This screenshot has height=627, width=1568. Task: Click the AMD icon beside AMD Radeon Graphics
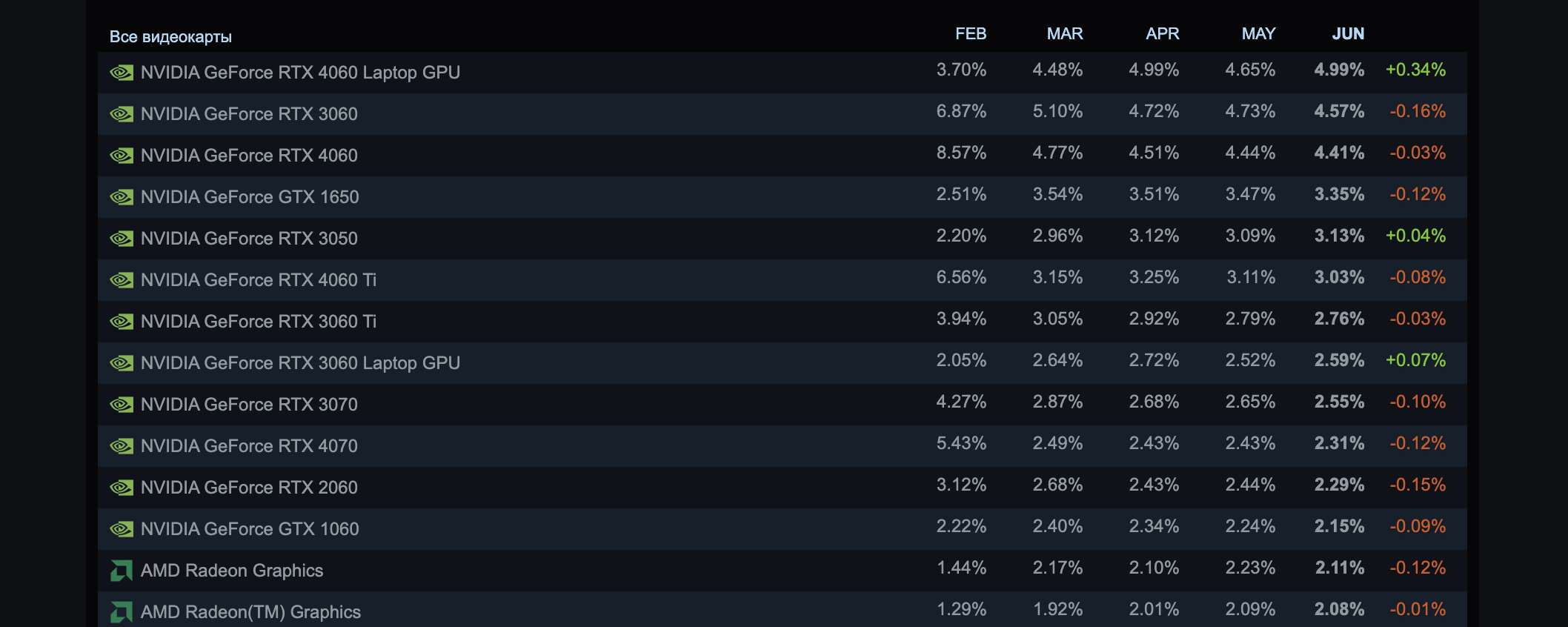pyautogui.click(x=122, y=570)
